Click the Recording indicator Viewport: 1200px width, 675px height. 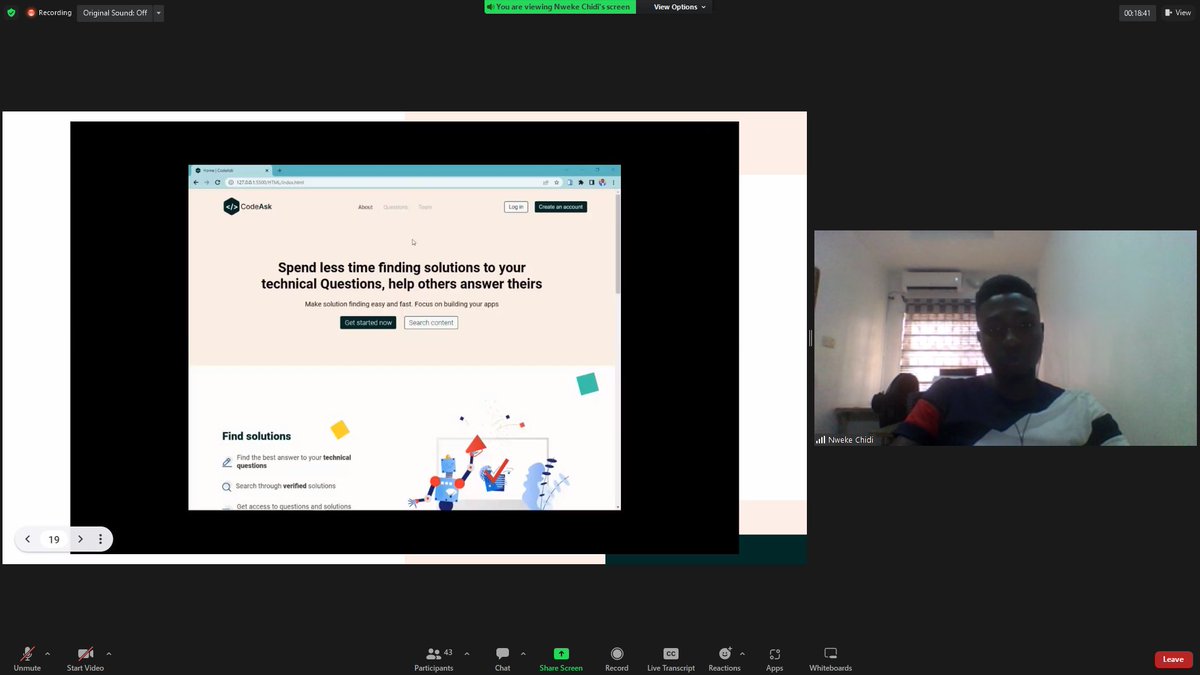click(x=49, y=13)
